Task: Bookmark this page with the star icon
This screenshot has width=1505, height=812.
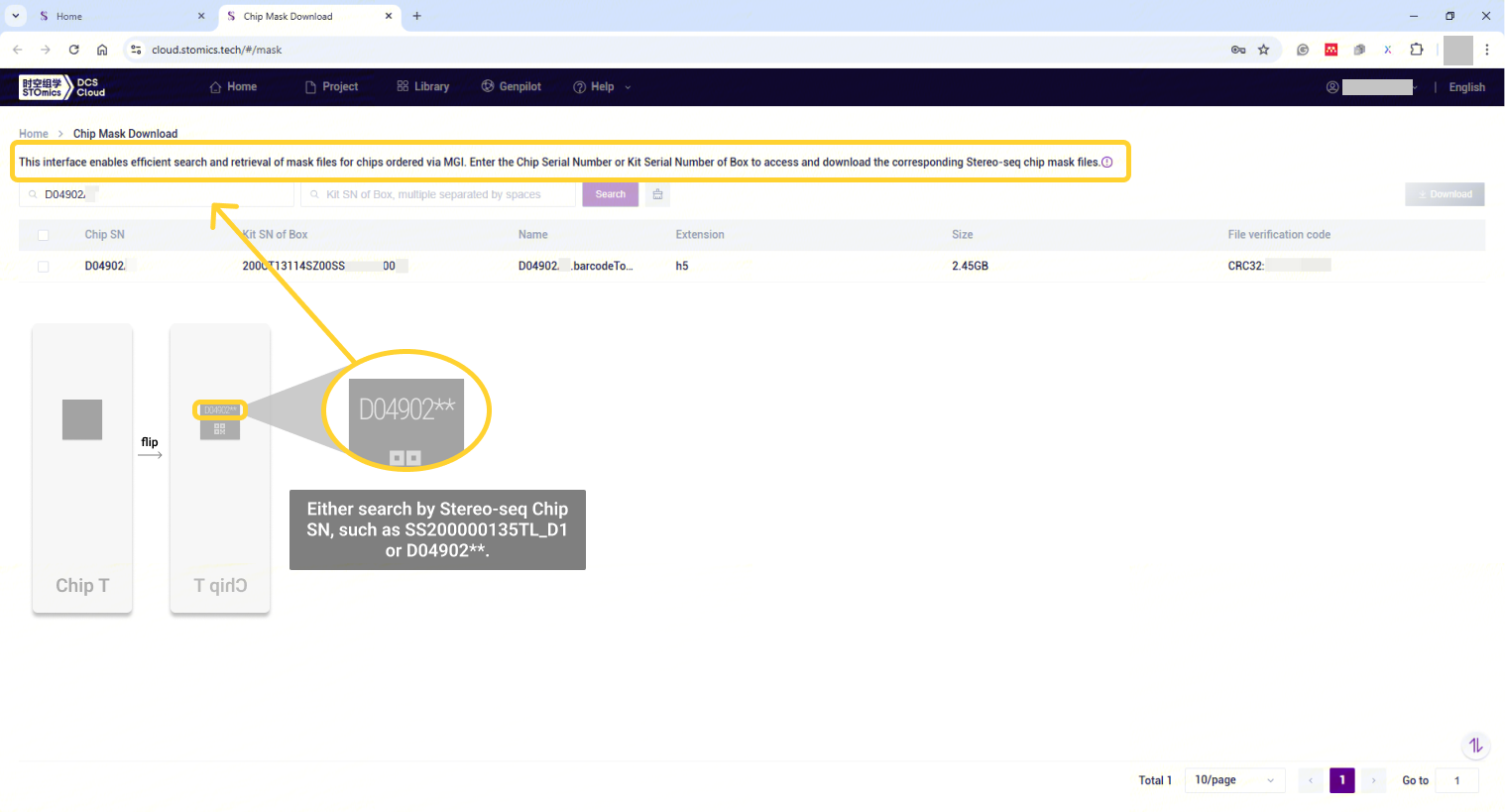Action: coord(1263,50)
